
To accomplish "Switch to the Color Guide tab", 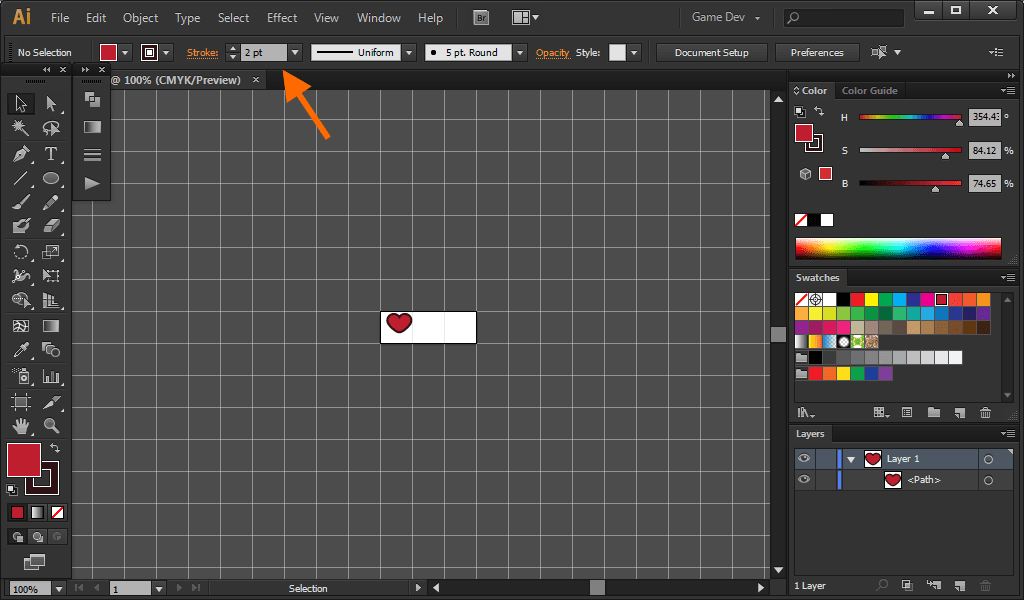I will click(869, 91).
